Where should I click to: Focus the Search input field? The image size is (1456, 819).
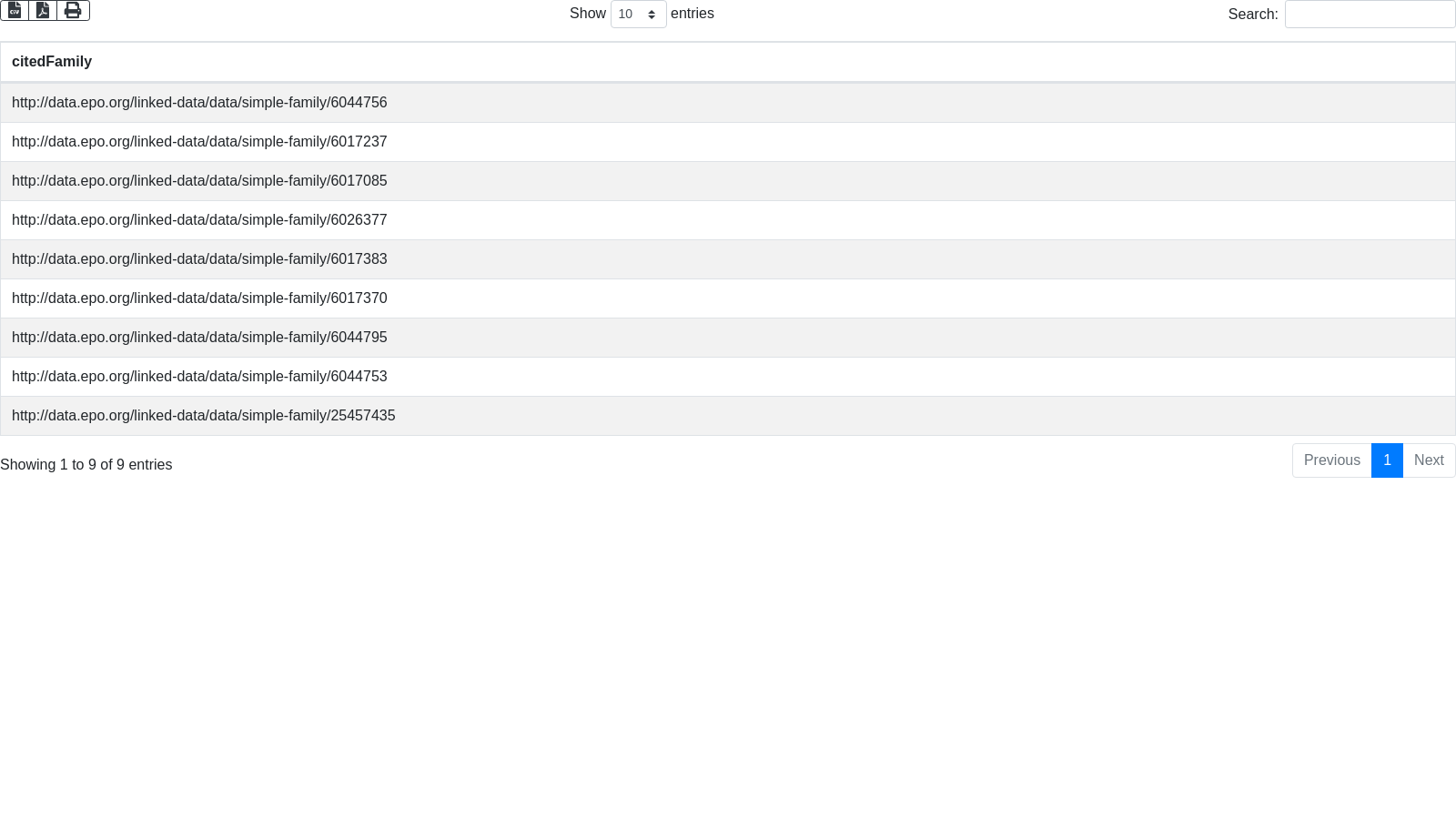[x=1370, y=15]
